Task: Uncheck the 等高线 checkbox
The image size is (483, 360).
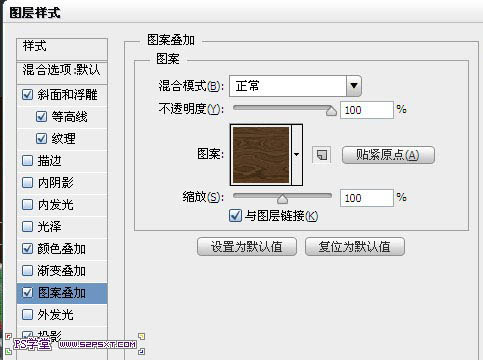Action: click(x=41, y=117)
